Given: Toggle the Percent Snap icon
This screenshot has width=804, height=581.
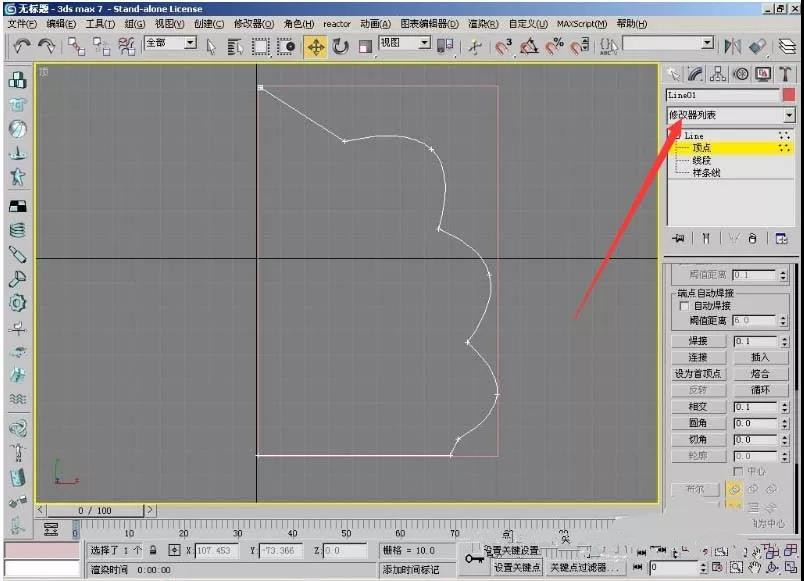Looking at the screenshot, I should coord(554,47).
